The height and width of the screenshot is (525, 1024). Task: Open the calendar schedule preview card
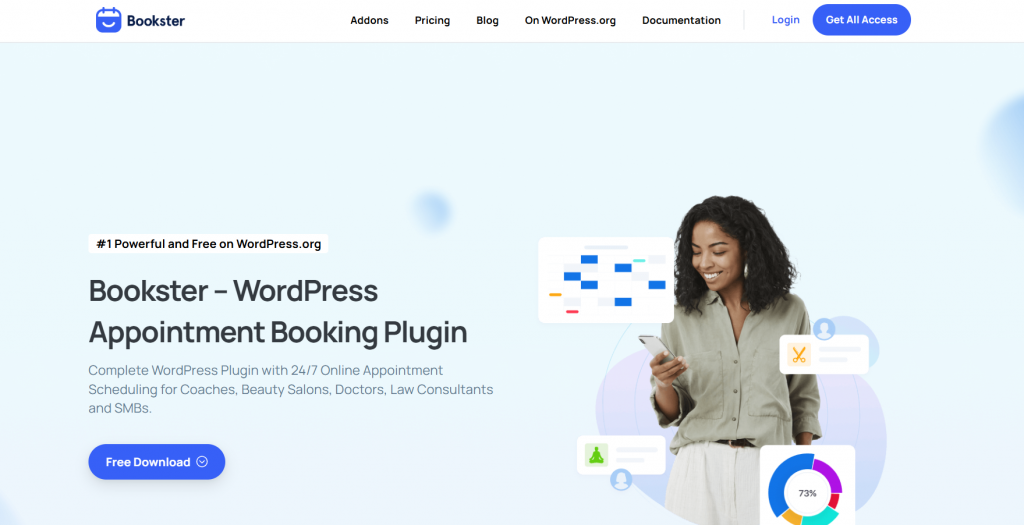coord(606,280)
